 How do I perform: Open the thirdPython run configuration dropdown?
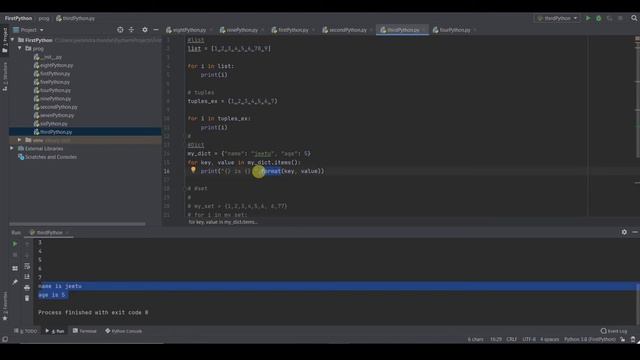(x=557, y=18)
